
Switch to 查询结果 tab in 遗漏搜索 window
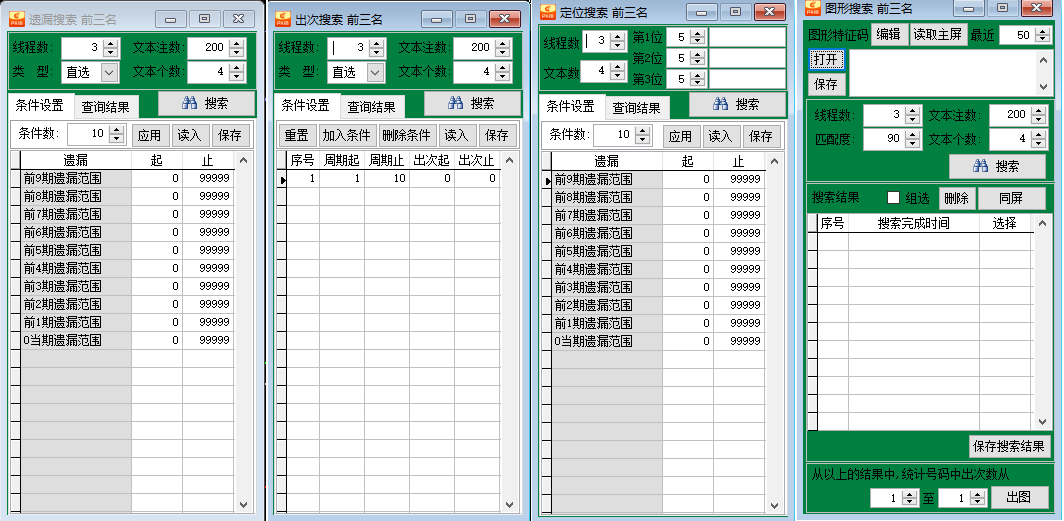[x=105, y=107]
